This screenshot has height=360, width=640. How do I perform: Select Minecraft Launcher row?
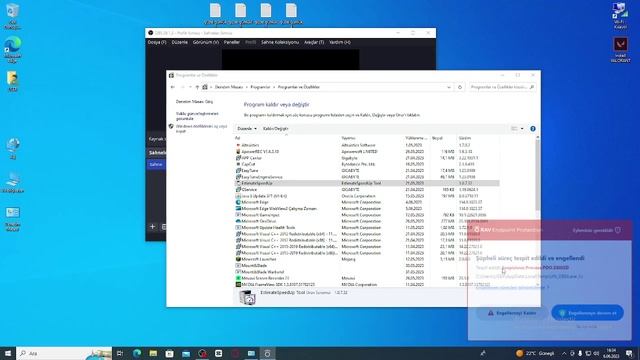tap(367, 259)
